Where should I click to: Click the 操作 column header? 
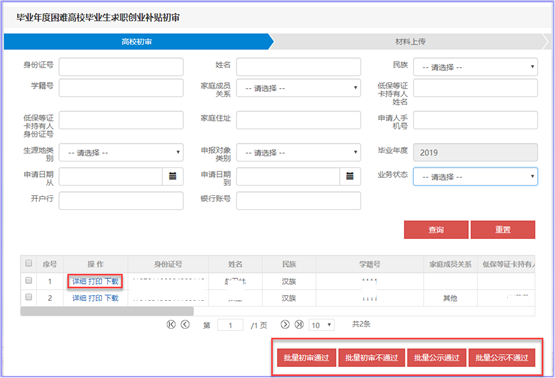95,264
